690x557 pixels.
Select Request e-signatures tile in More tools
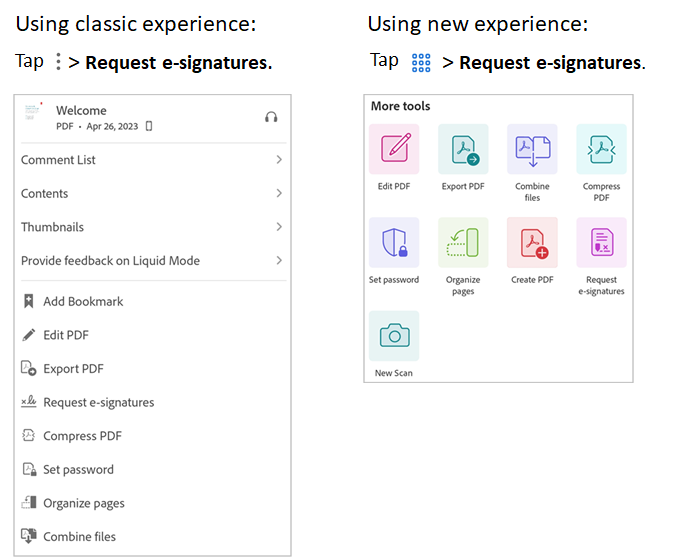coord(601,242)
